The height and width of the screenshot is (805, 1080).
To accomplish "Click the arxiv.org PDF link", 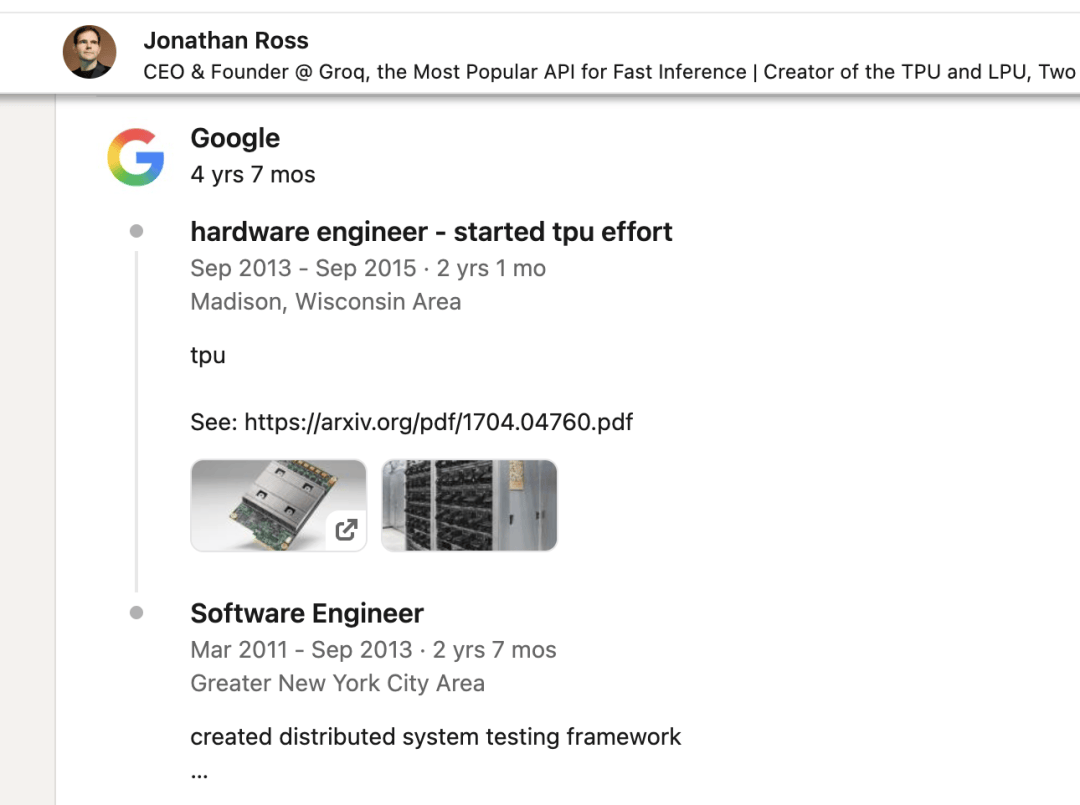I will tap(438, 421).
